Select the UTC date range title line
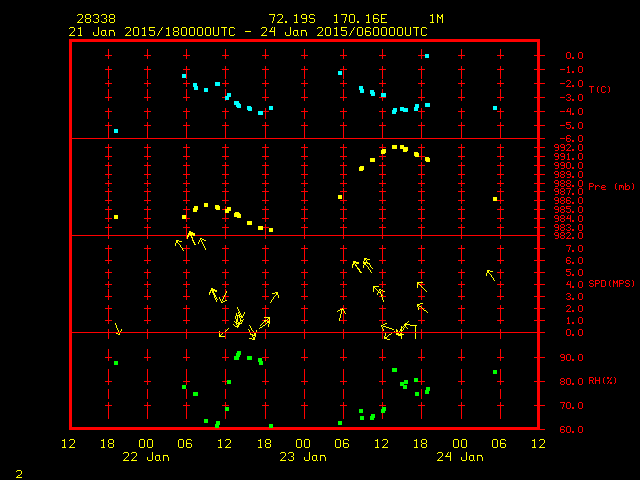The image size is (640, 480). click(248, 32)
